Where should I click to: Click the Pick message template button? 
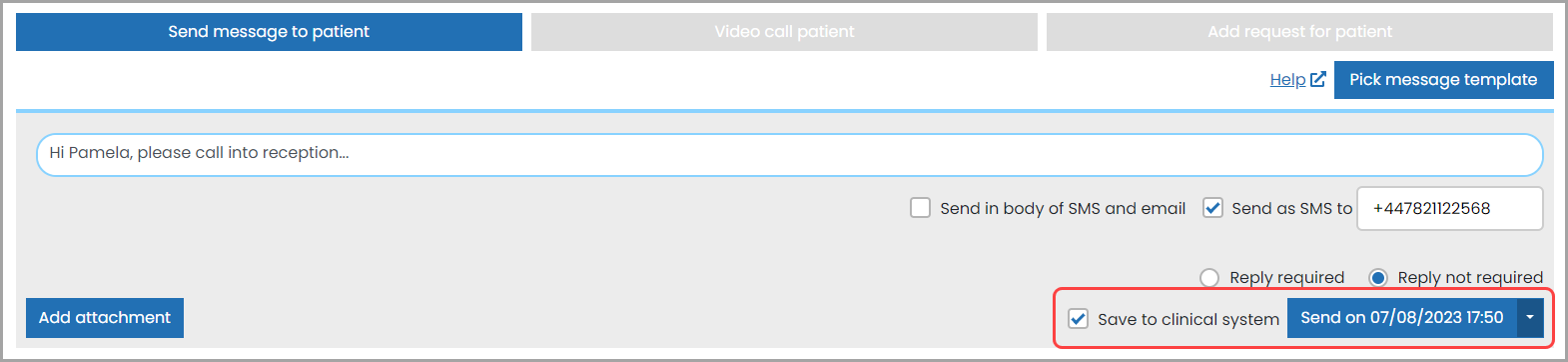tap(1443, 80)
